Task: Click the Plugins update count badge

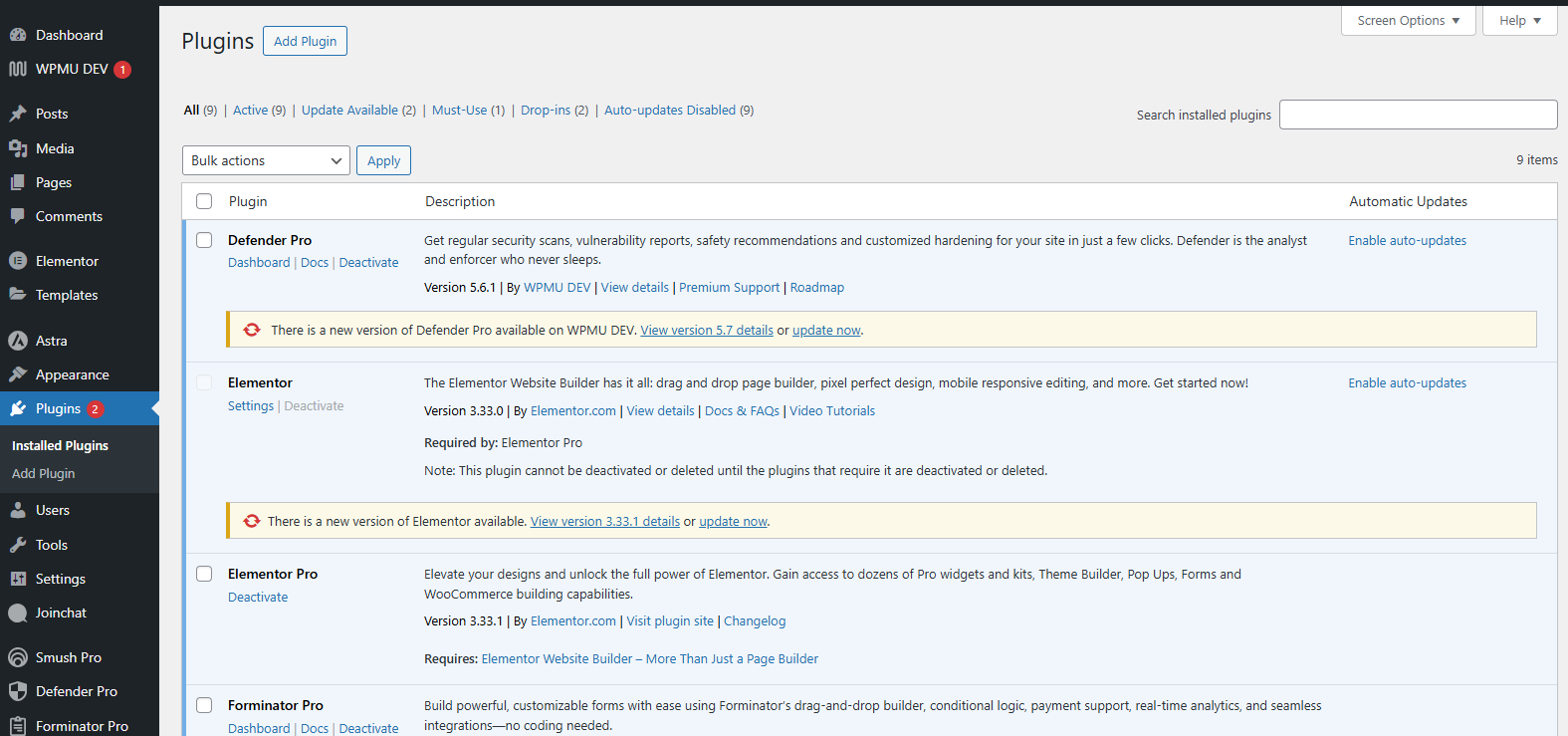Action: coord(95,409)
